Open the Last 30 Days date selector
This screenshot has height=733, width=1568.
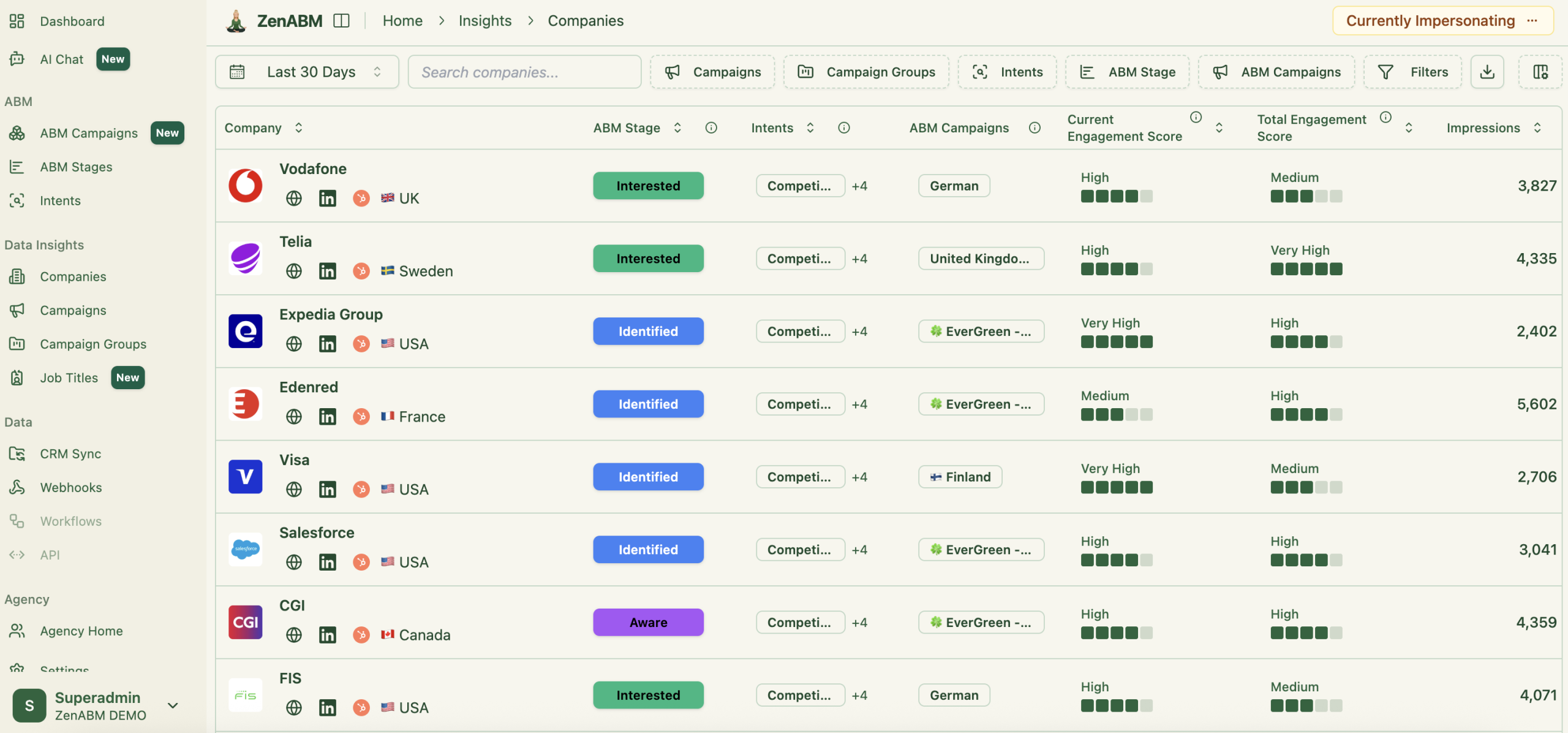307,71
